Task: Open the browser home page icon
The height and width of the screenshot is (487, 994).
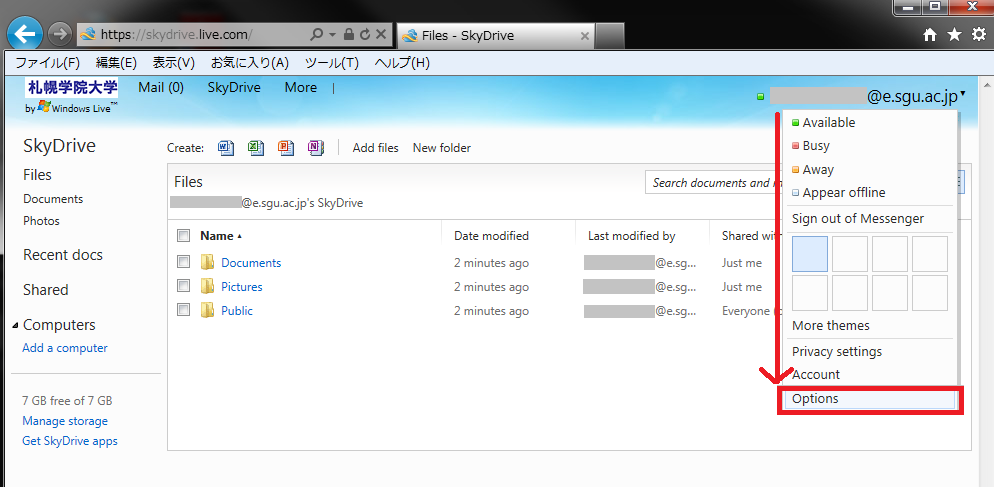Action: (x=930, y=36)
